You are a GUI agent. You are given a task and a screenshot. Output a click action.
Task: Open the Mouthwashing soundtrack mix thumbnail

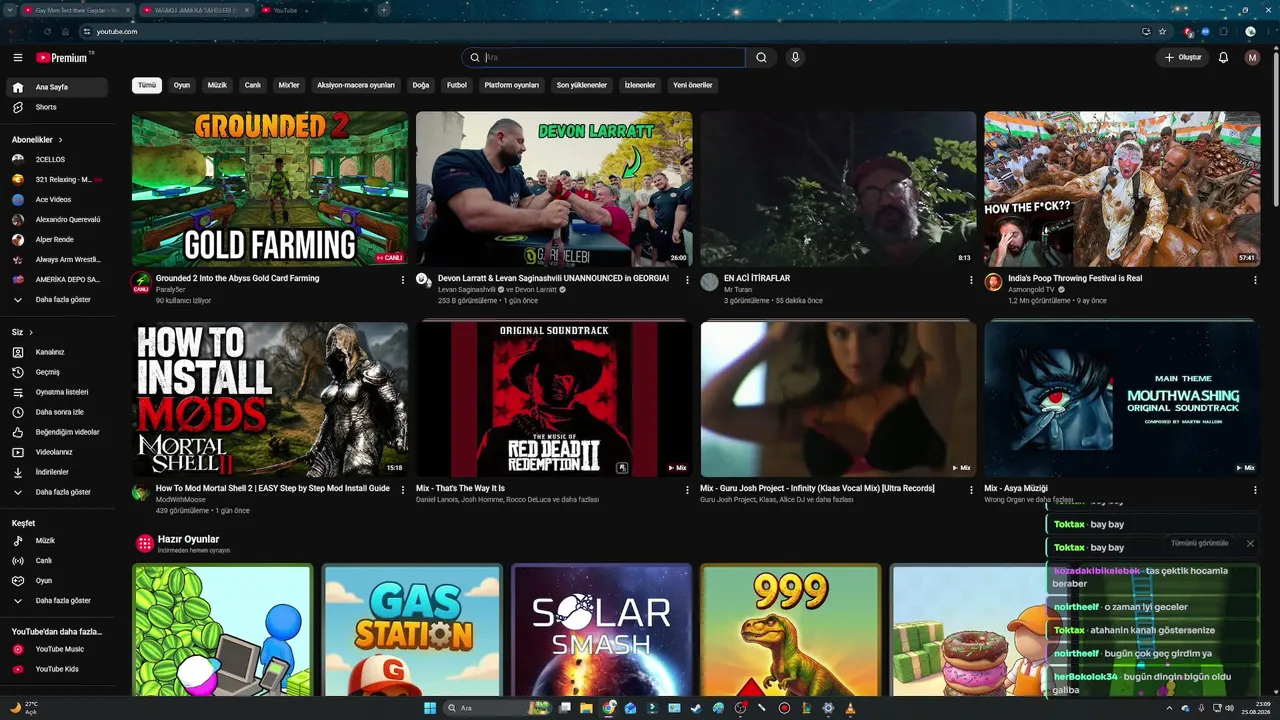tap(1122, 399)
